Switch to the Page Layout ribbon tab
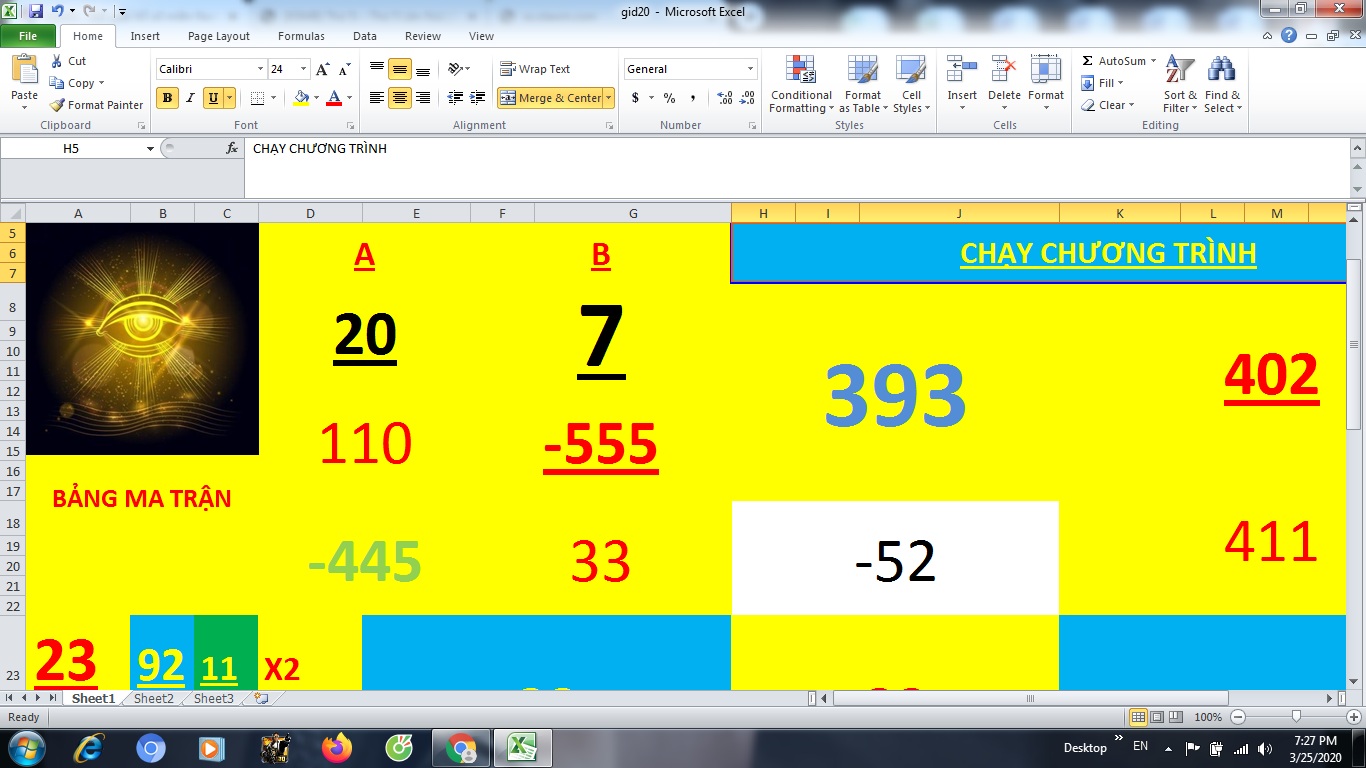Screen dimensions: 1366x768 tap(218, 36)
